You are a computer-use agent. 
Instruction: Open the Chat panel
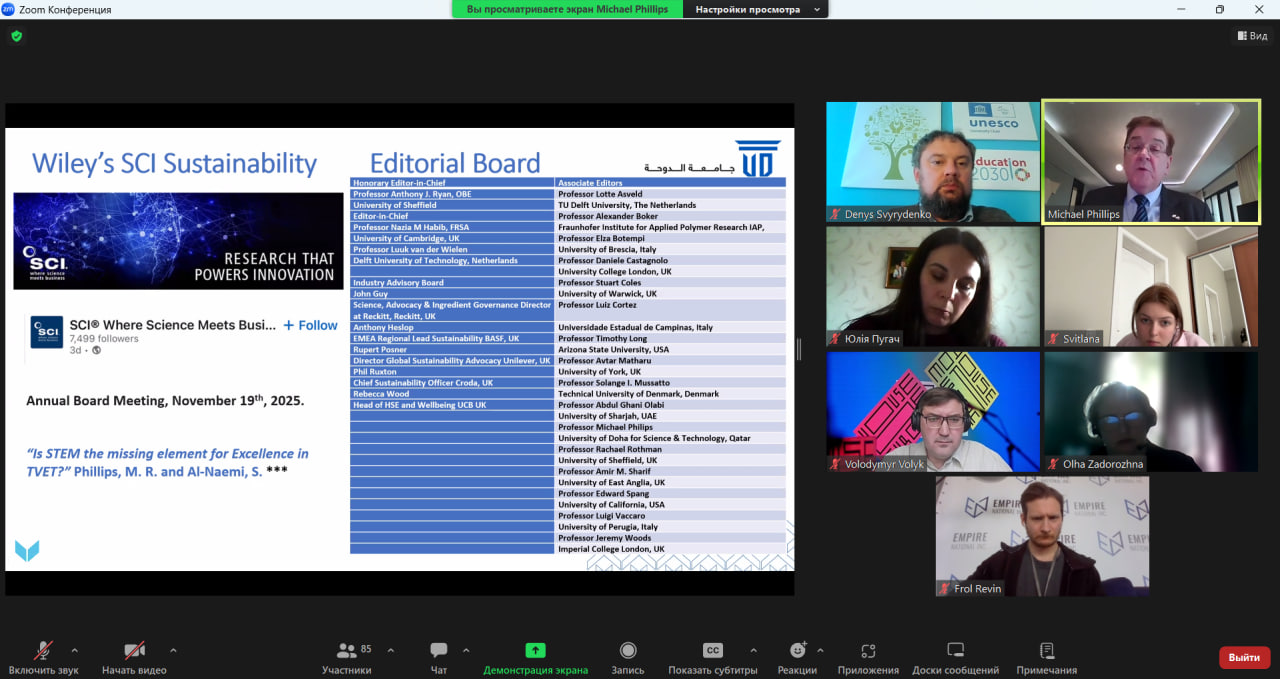[x=438, y=651]
